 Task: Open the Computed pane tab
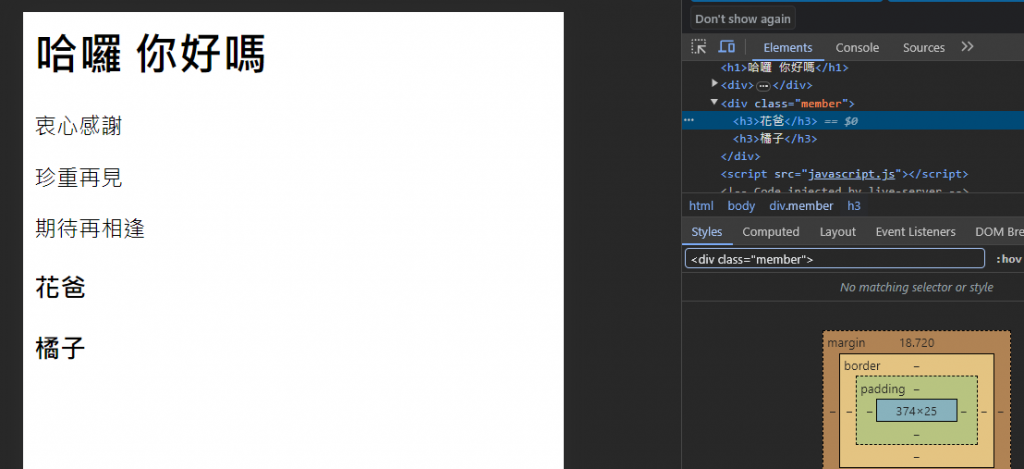[771, 232]
